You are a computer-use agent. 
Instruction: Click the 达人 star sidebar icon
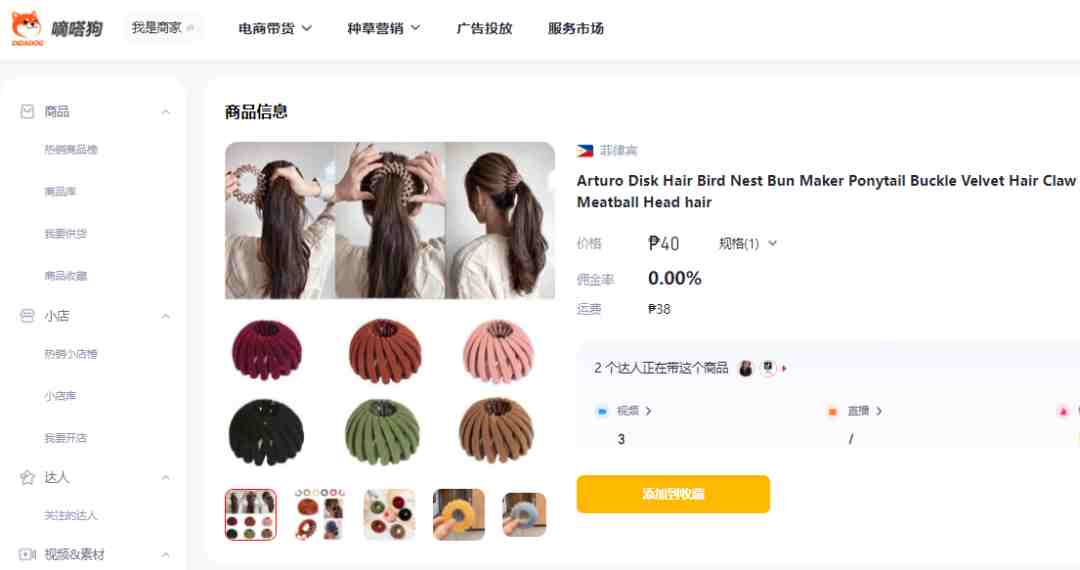(27, 477)
